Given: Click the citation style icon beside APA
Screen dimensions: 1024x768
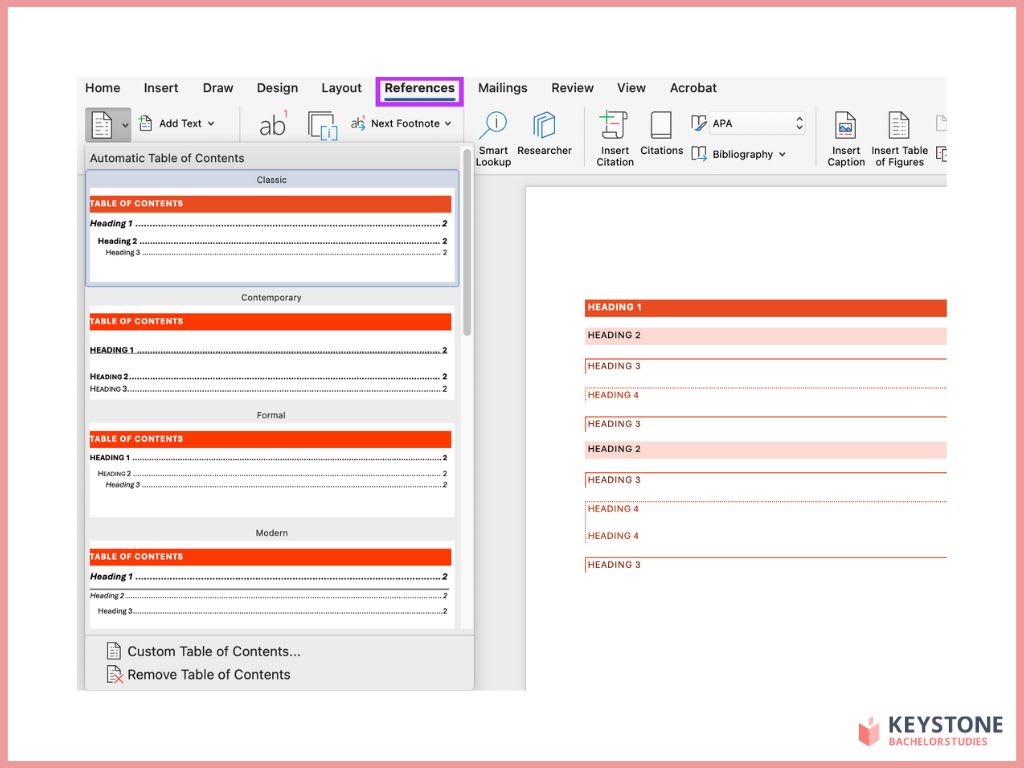Looking at the screenshot, I should tap(699, 123).
